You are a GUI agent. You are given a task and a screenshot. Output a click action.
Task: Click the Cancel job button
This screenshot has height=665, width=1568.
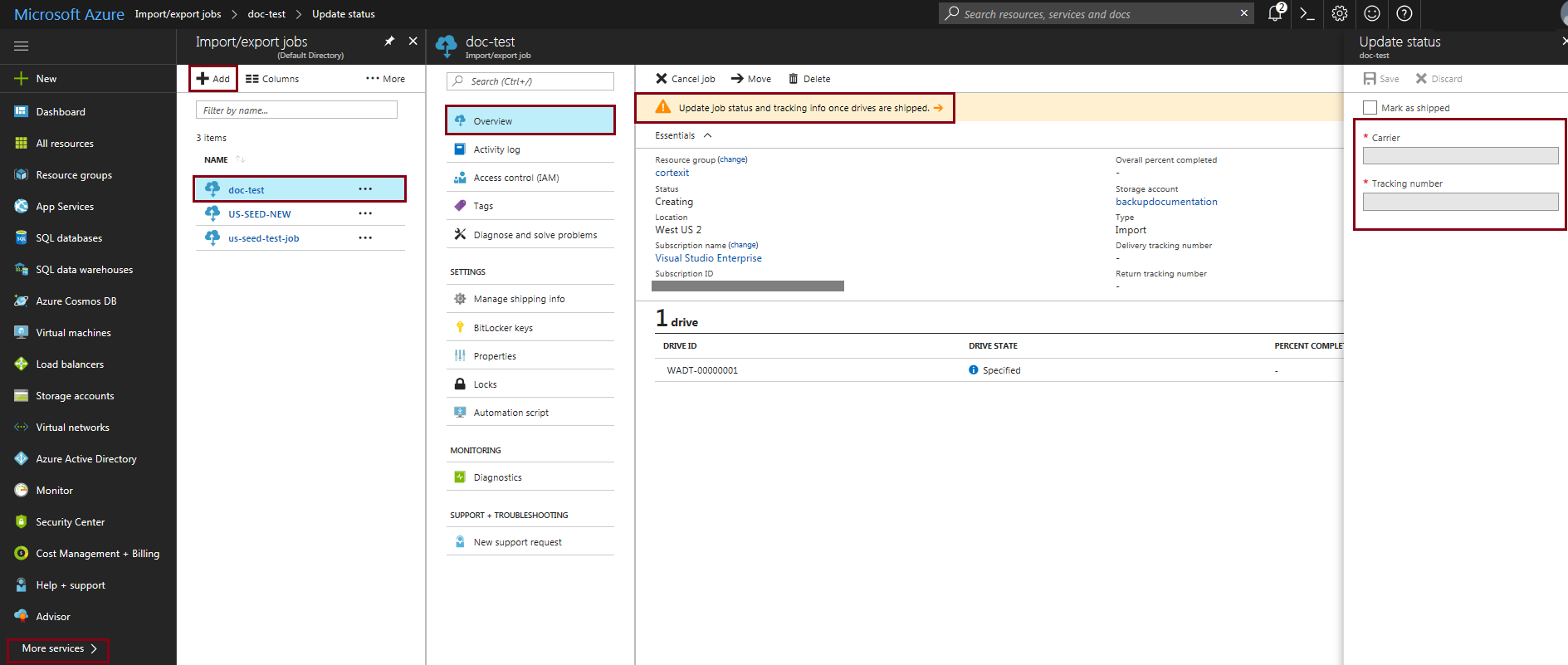686,79
